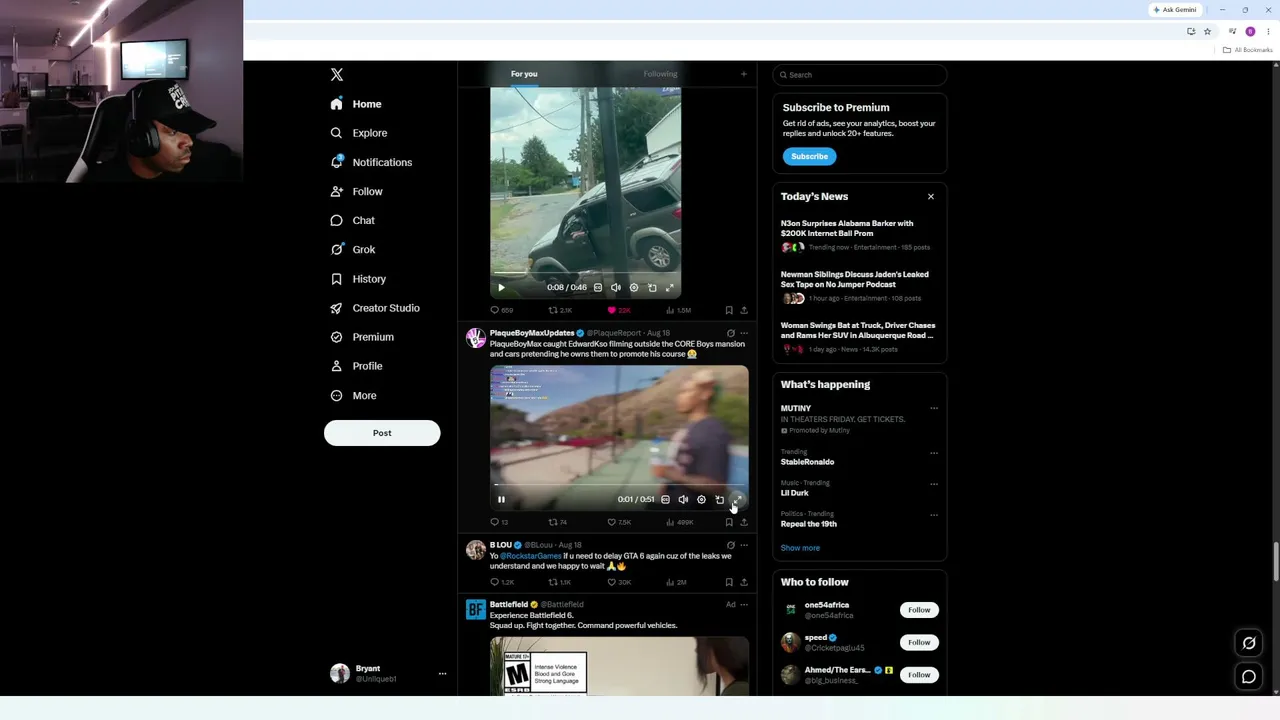
Task: Open Chat from the sidebar
Action: click(353, 220)
